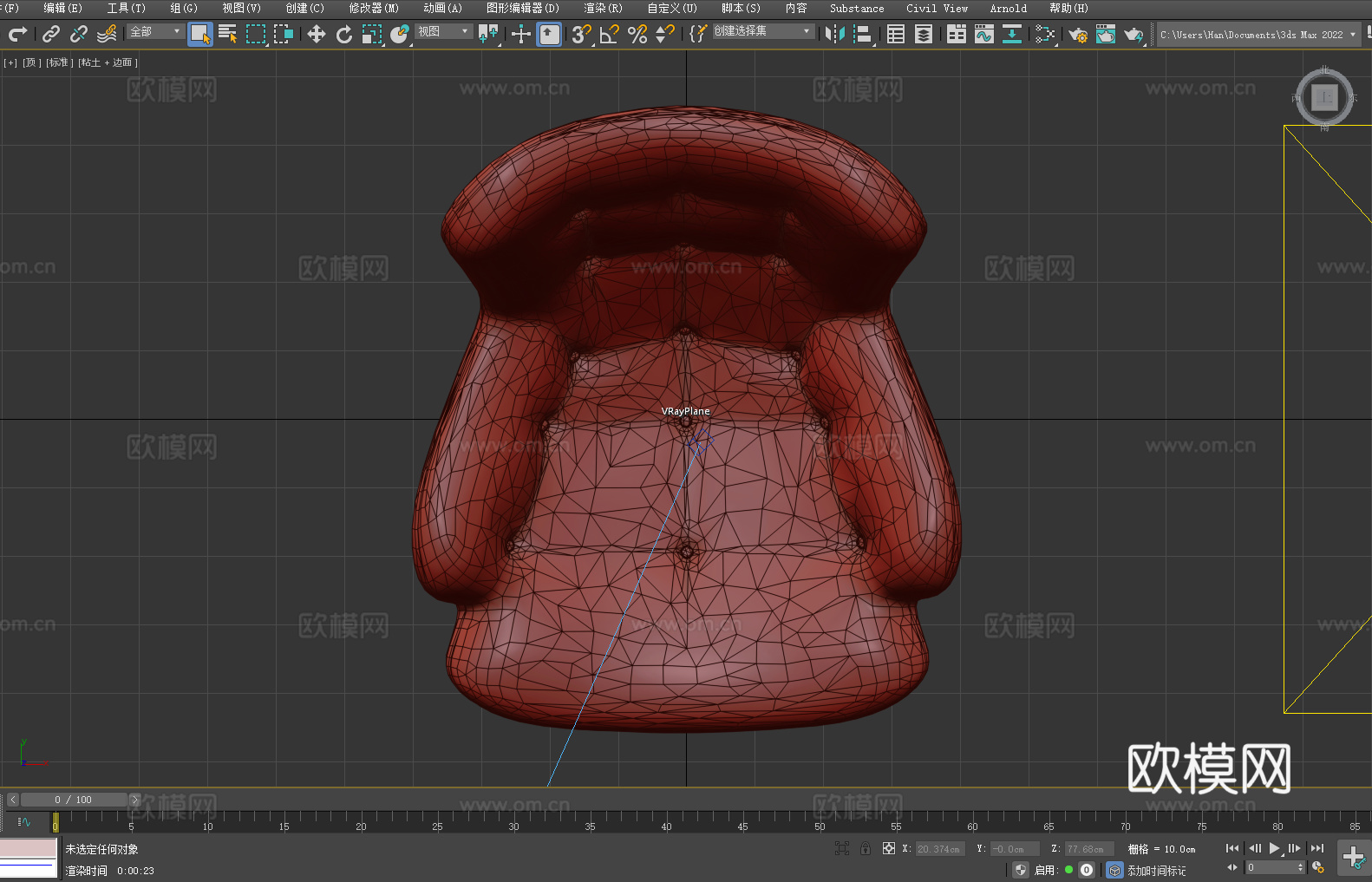Open the Substance menu
Image resolution: width=1372 pixels, height=882 pixels.
coord(857,8)
